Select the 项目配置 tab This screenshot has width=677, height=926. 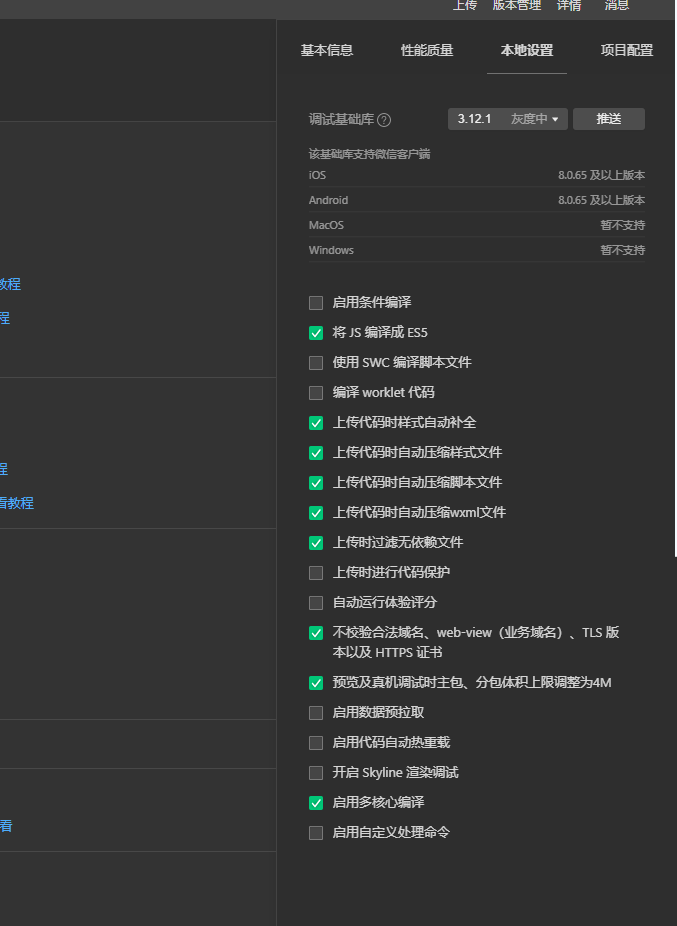(627, 50)
